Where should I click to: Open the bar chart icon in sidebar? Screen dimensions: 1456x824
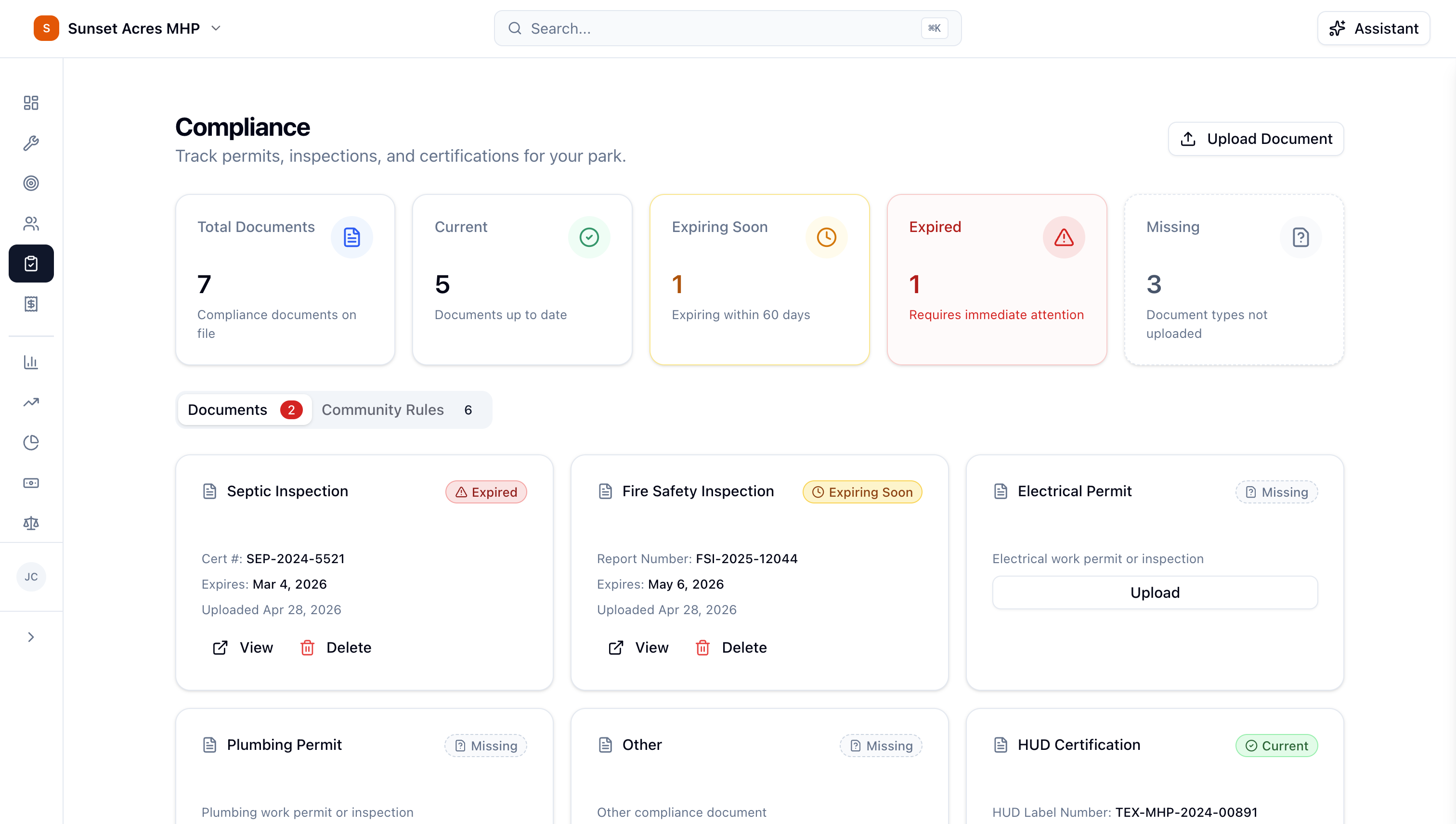[31, 362]
